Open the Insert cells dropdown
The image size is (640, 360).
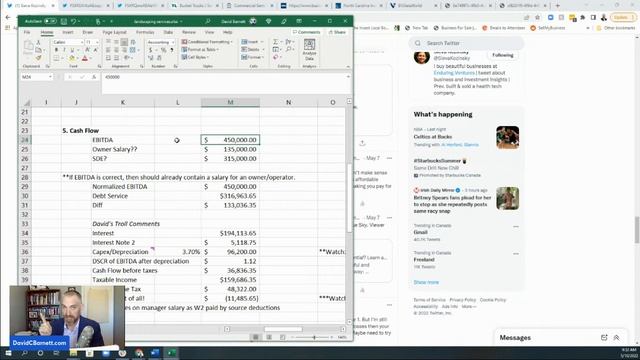point(251,42)
